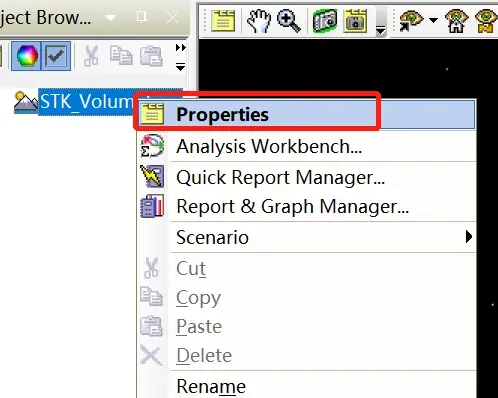Screen dimensions: 498x398
Task: Open the Object Browser panel menu arrow
Action: [x=110, y=17]
